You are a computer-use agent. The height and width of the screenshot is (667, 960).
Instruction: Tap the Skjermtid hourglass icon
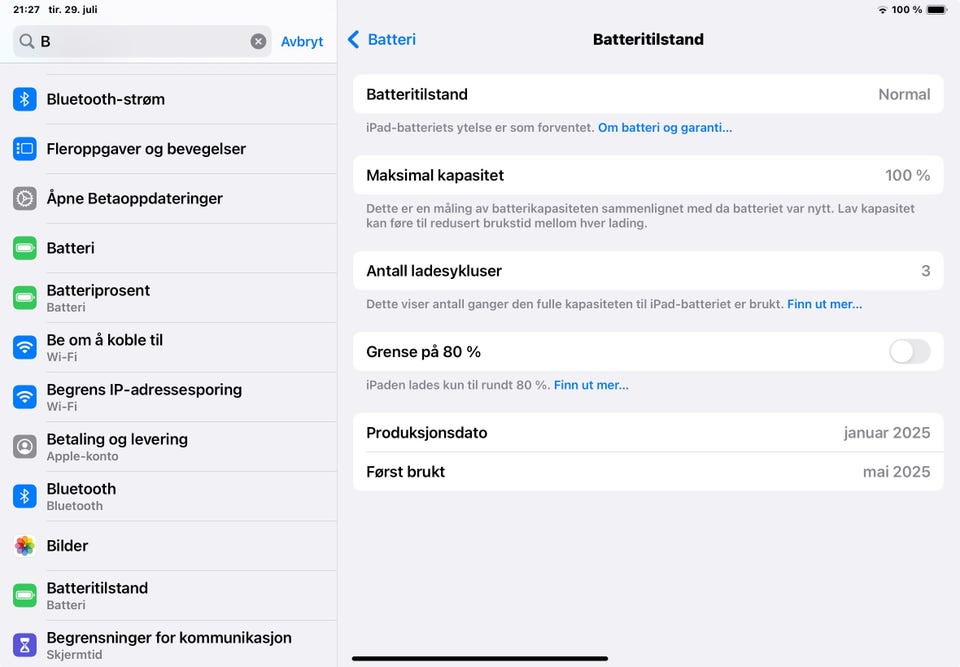25,645
